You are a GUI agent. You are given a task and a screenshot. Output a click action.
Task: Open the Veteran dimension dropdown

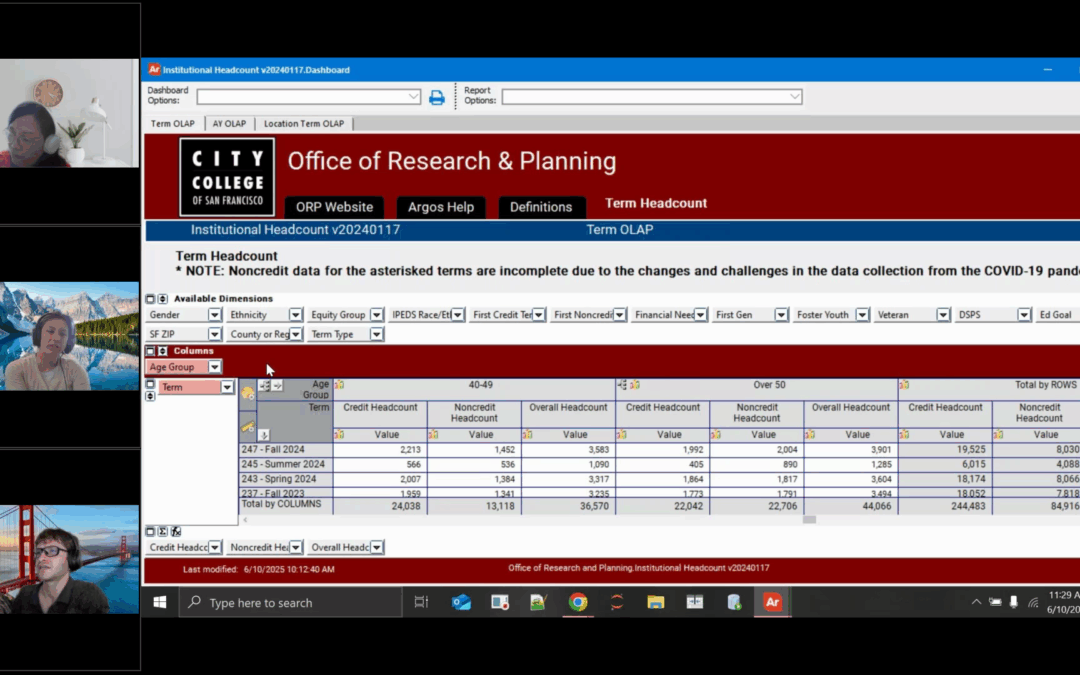[x=943, y=315]
